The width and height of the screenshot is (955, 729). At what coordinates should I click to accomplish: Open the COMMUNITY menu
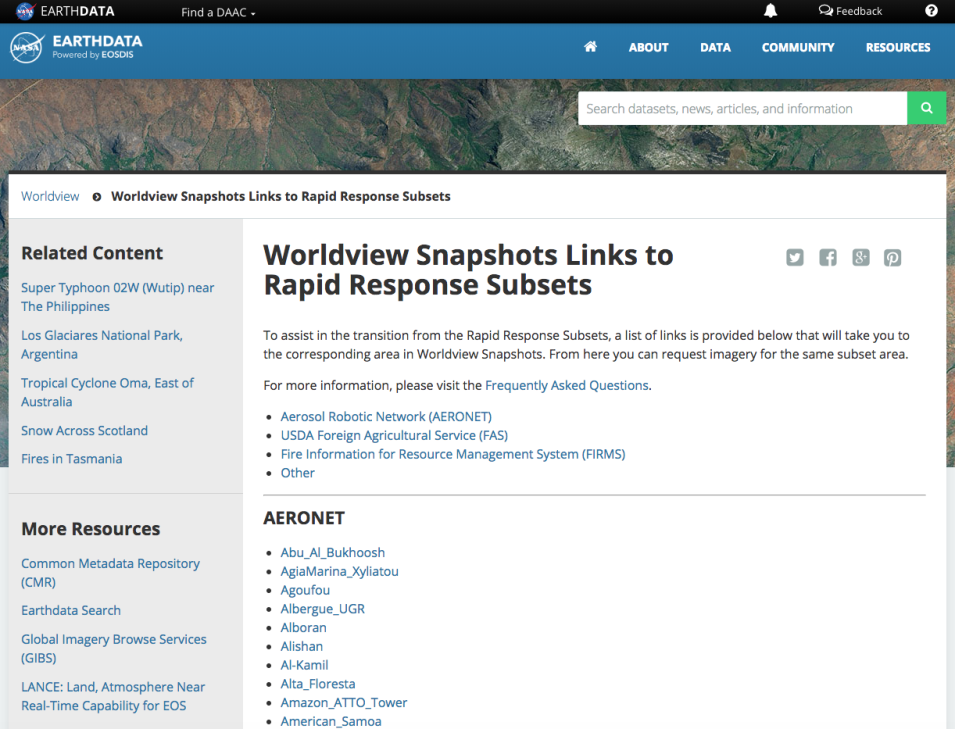click(x=798, y=48)
